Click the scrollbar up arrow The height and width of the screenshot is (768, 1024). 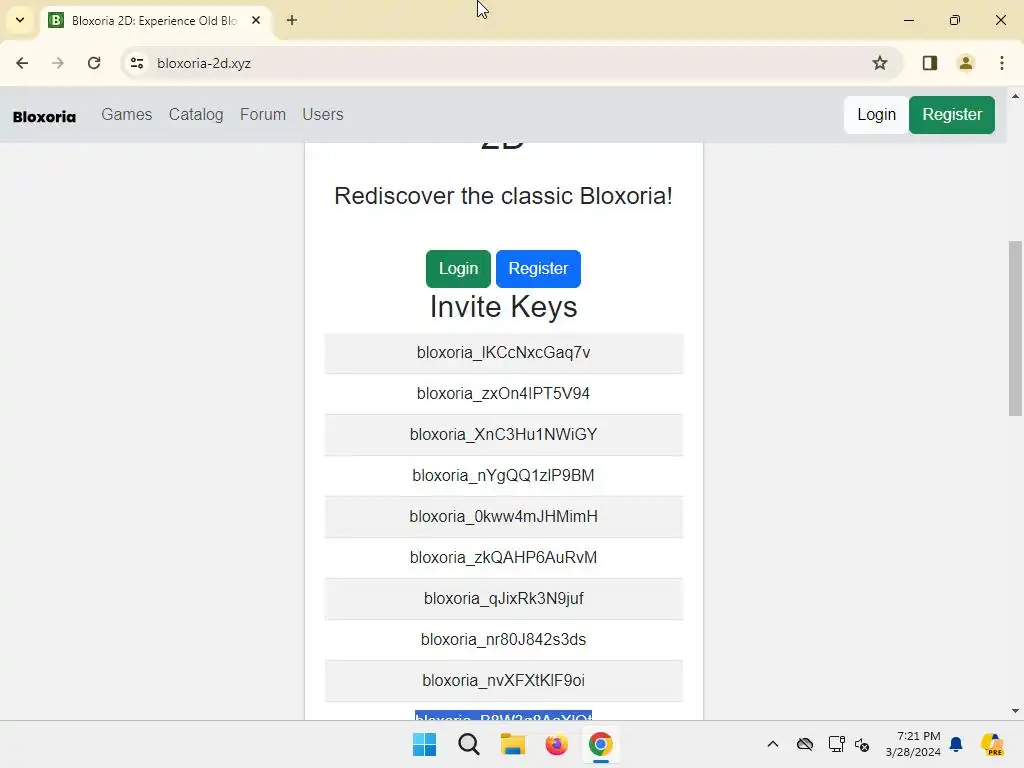tap(1015, 96)
